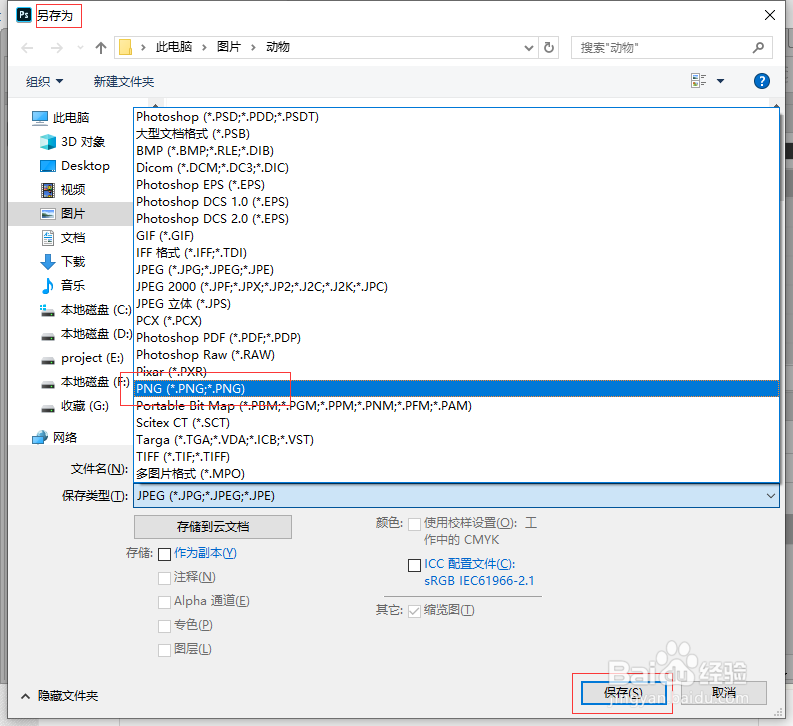Choose JPEG 2000 format option
This screenshot has width=793, height=726.
coord(456,287)
